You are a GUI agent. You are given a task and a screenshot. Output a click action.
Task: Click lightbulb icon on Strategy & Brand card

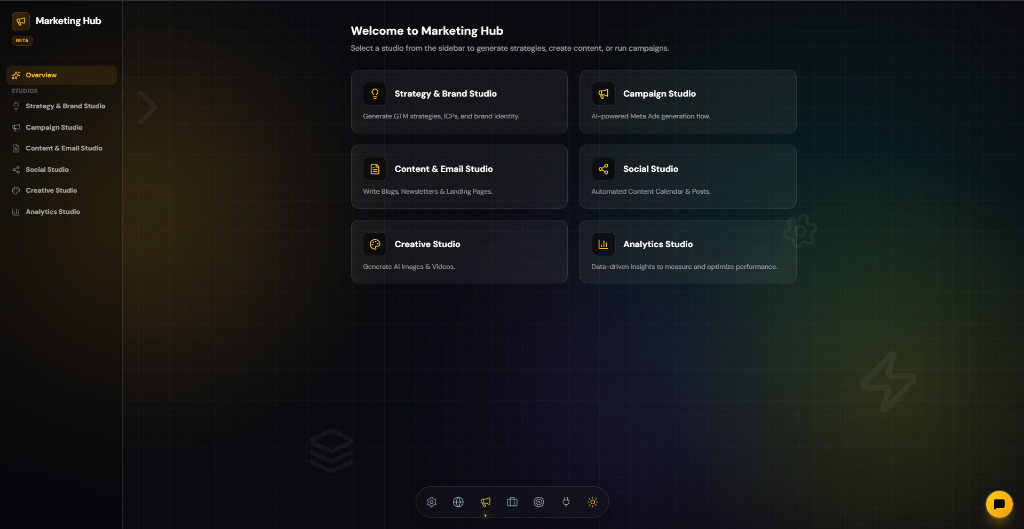point(375,94)
